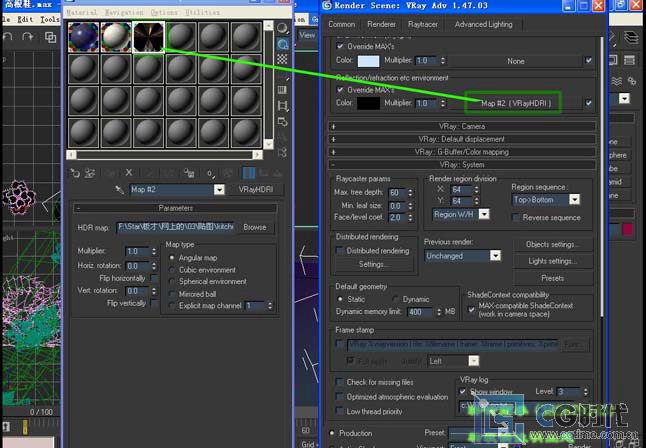The image size is (646, 448).
Task: Toggle the Backlight icon in material editor
Action: pyautogui.click(x=281, y=43)
